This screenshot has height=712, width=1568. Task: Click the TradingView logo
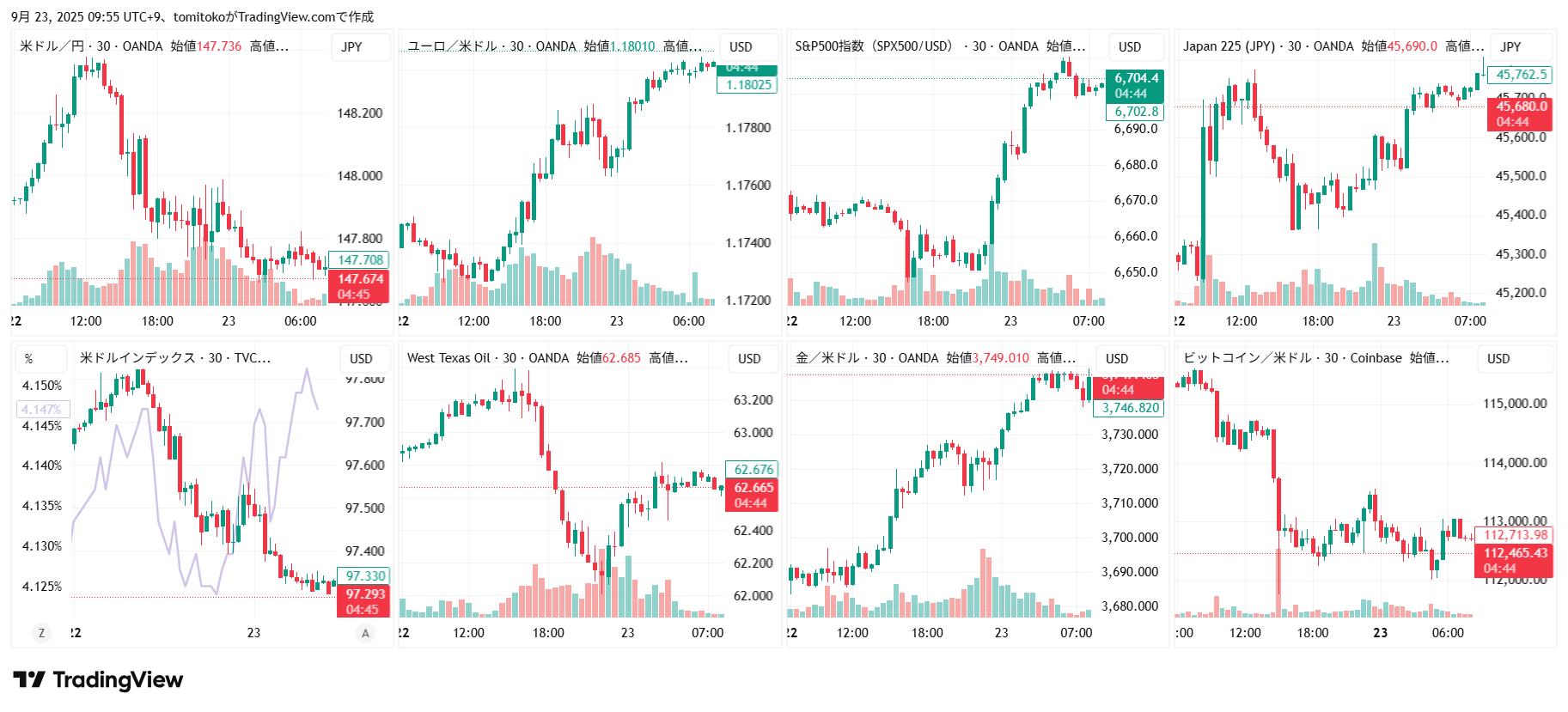pos(98,680)
